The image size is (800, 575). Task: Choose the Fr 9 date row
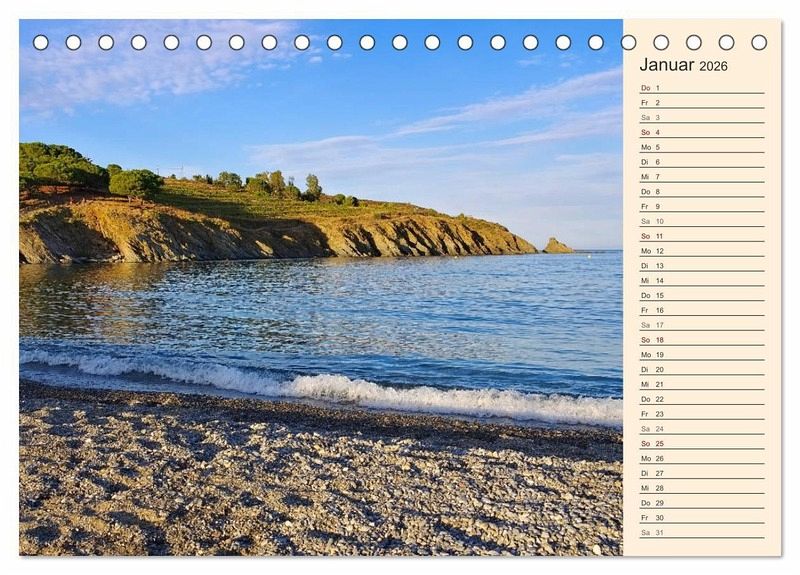[x=701, y=206]
